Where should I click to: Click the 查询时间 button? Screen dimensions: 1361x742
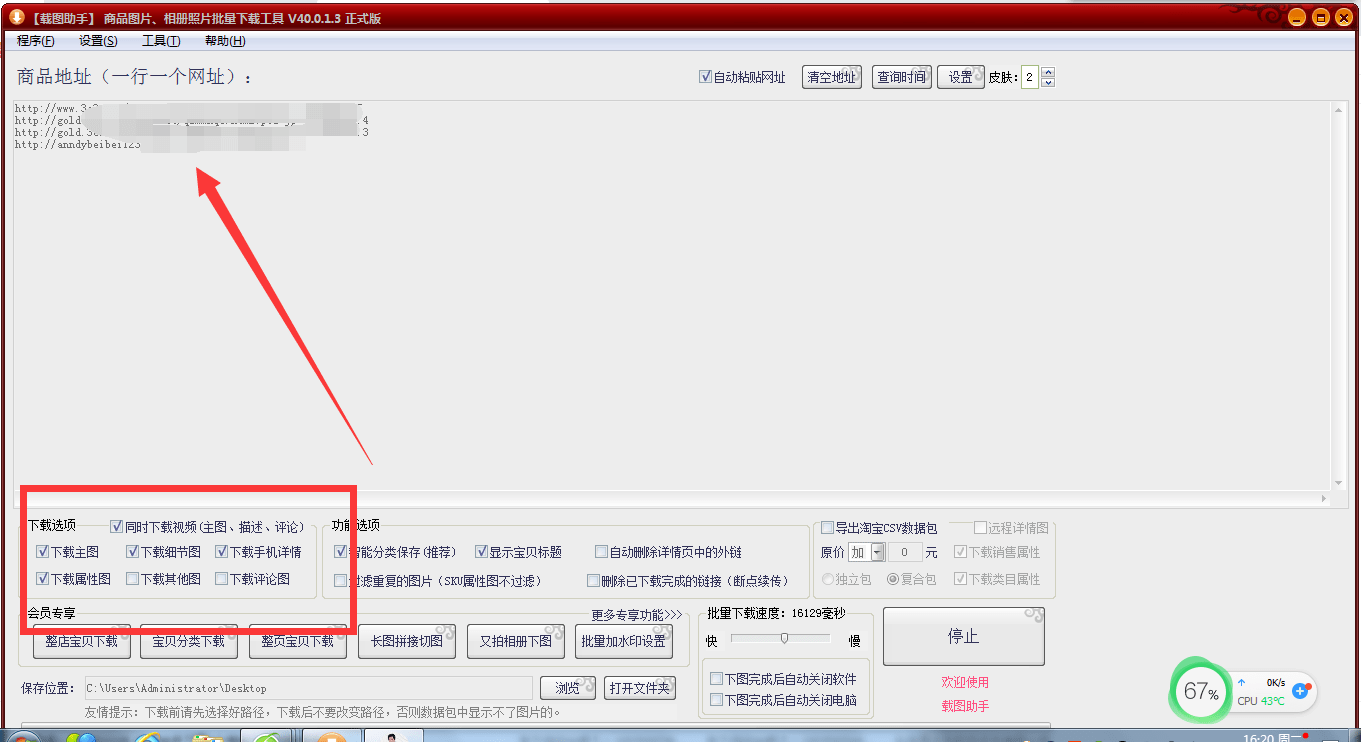(x=902, y=77)
